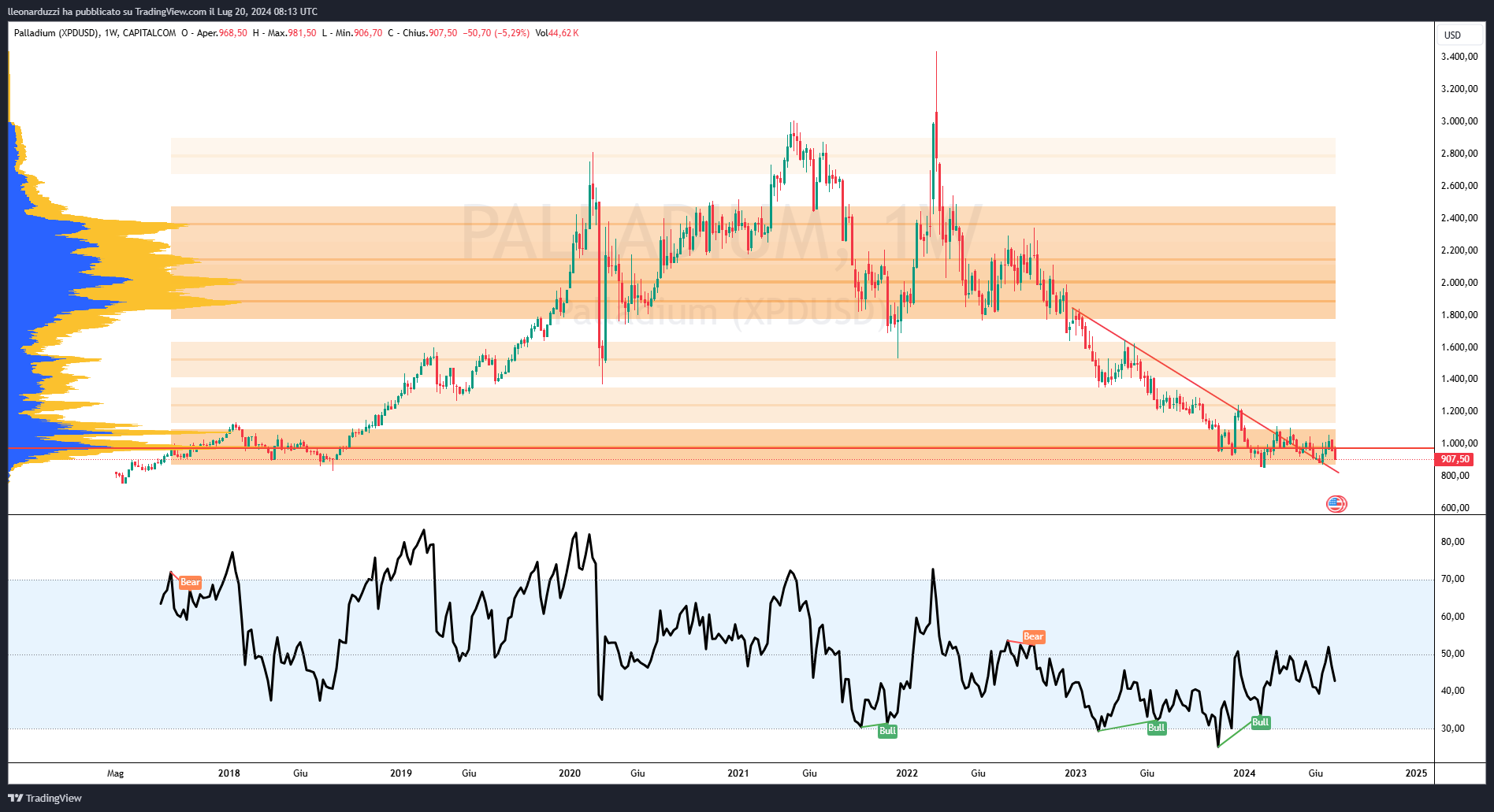
Task: Click the 3.000,00 price axis label
Action: click(x=1459, y=121)
